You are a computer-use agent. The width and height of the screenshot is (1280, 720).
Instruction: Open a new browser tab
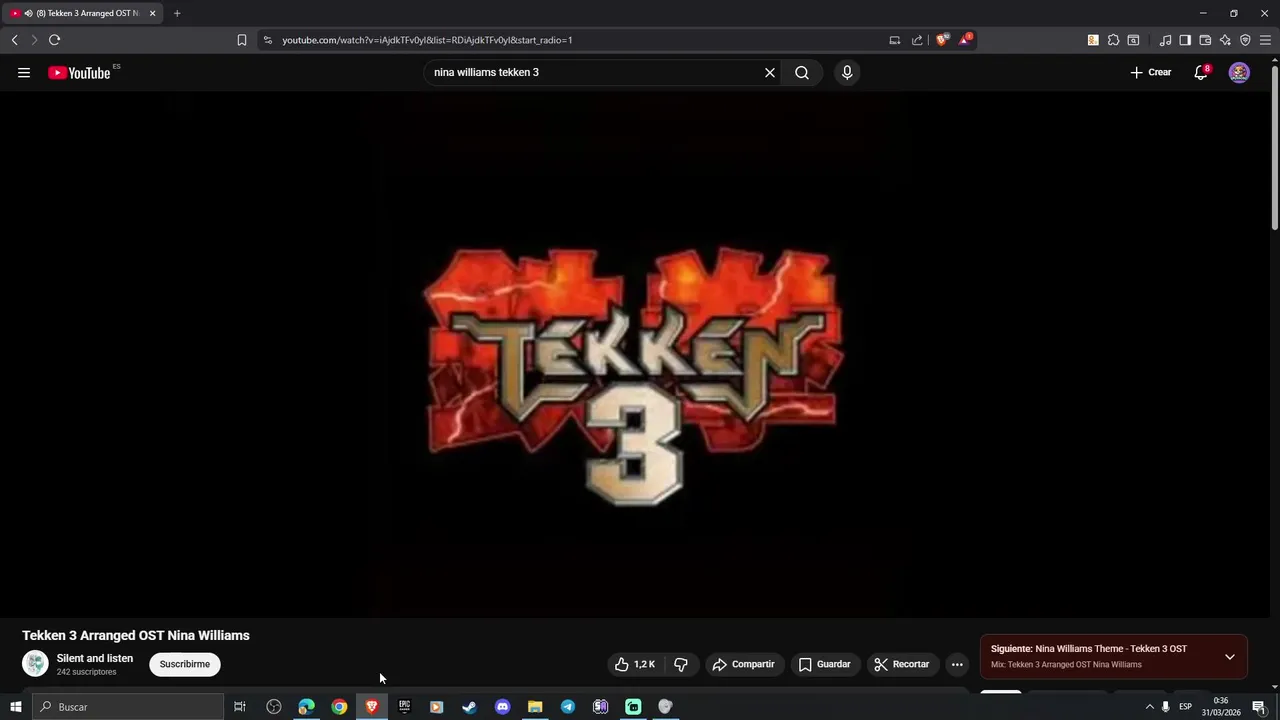tap(177, 13)
